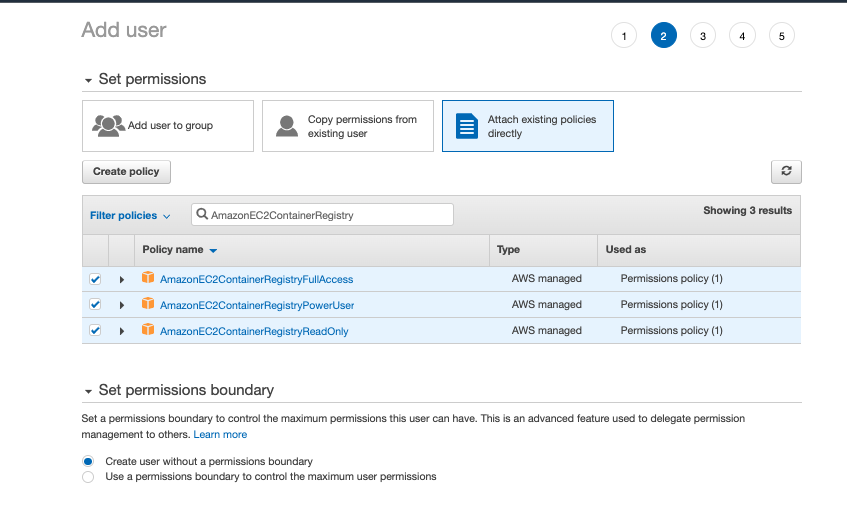
Task: Choose Add user to group option
Action: tap(168, 126)
